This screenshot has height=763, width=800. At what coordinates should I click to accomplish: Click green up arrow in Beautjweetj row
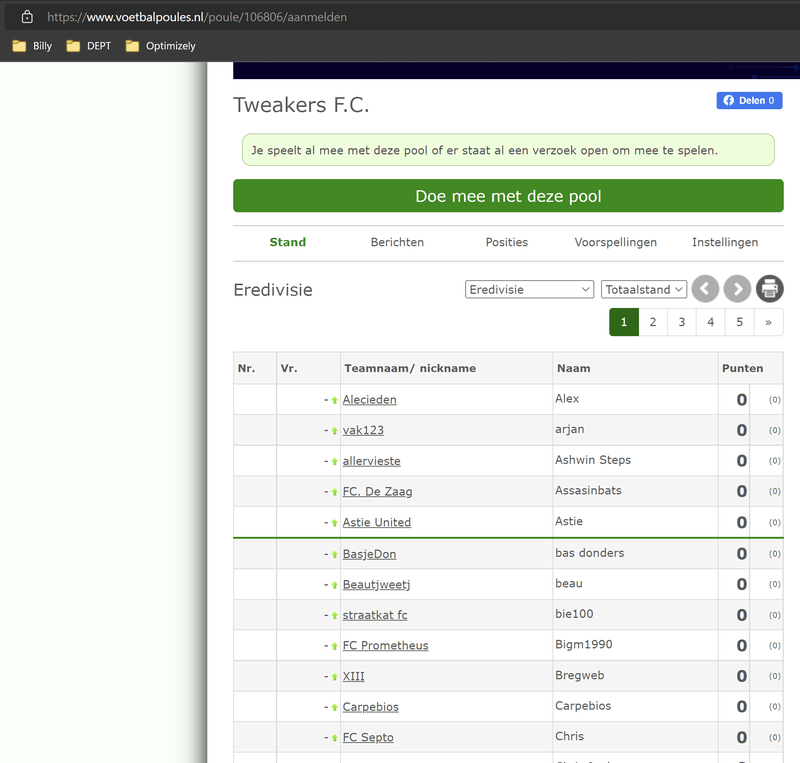[x=334, y=585]
